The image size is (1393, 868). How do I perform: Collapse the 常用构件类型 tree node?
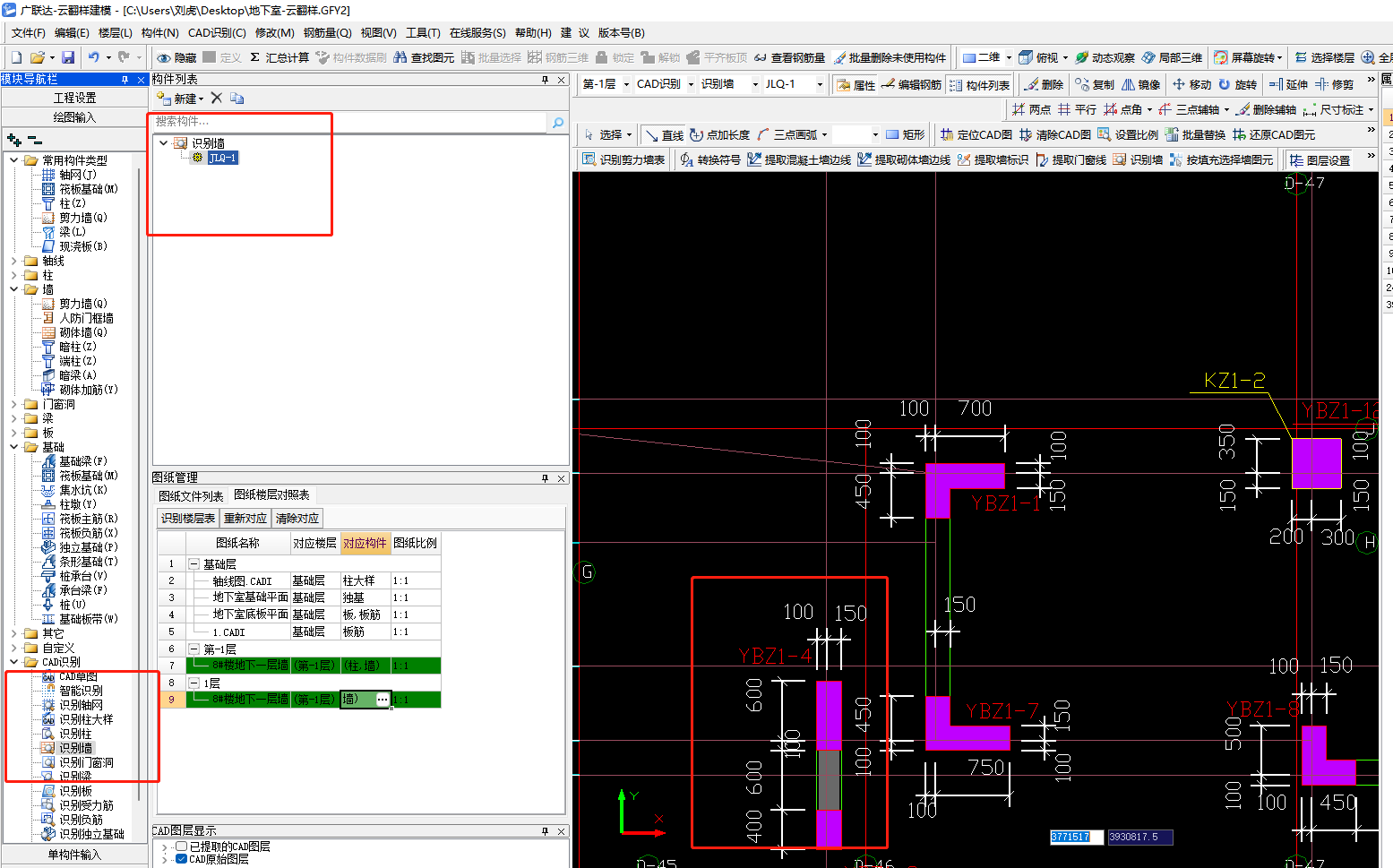tap(14, 160)
